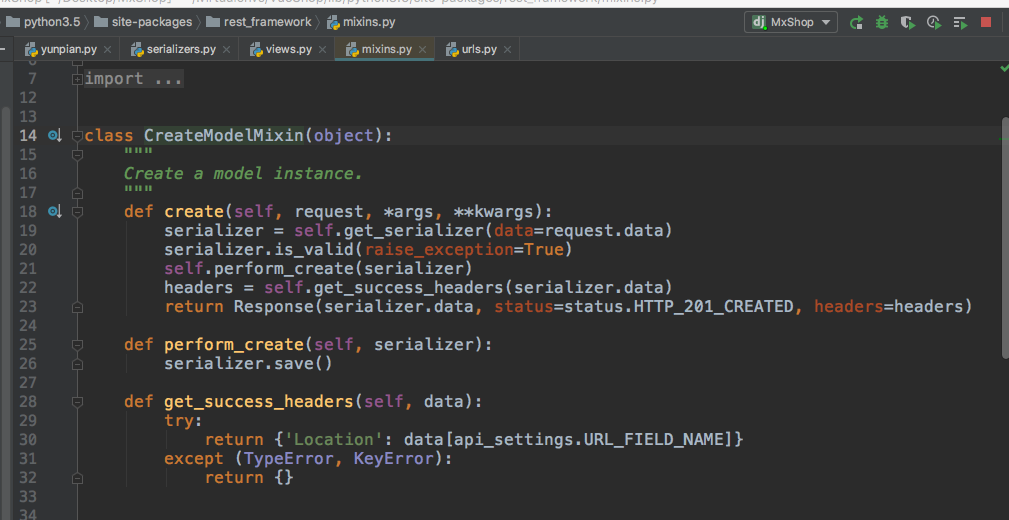Select the mixins.py editor tab
Viewport: 1009px width, 520px height.
click(384, 50)
